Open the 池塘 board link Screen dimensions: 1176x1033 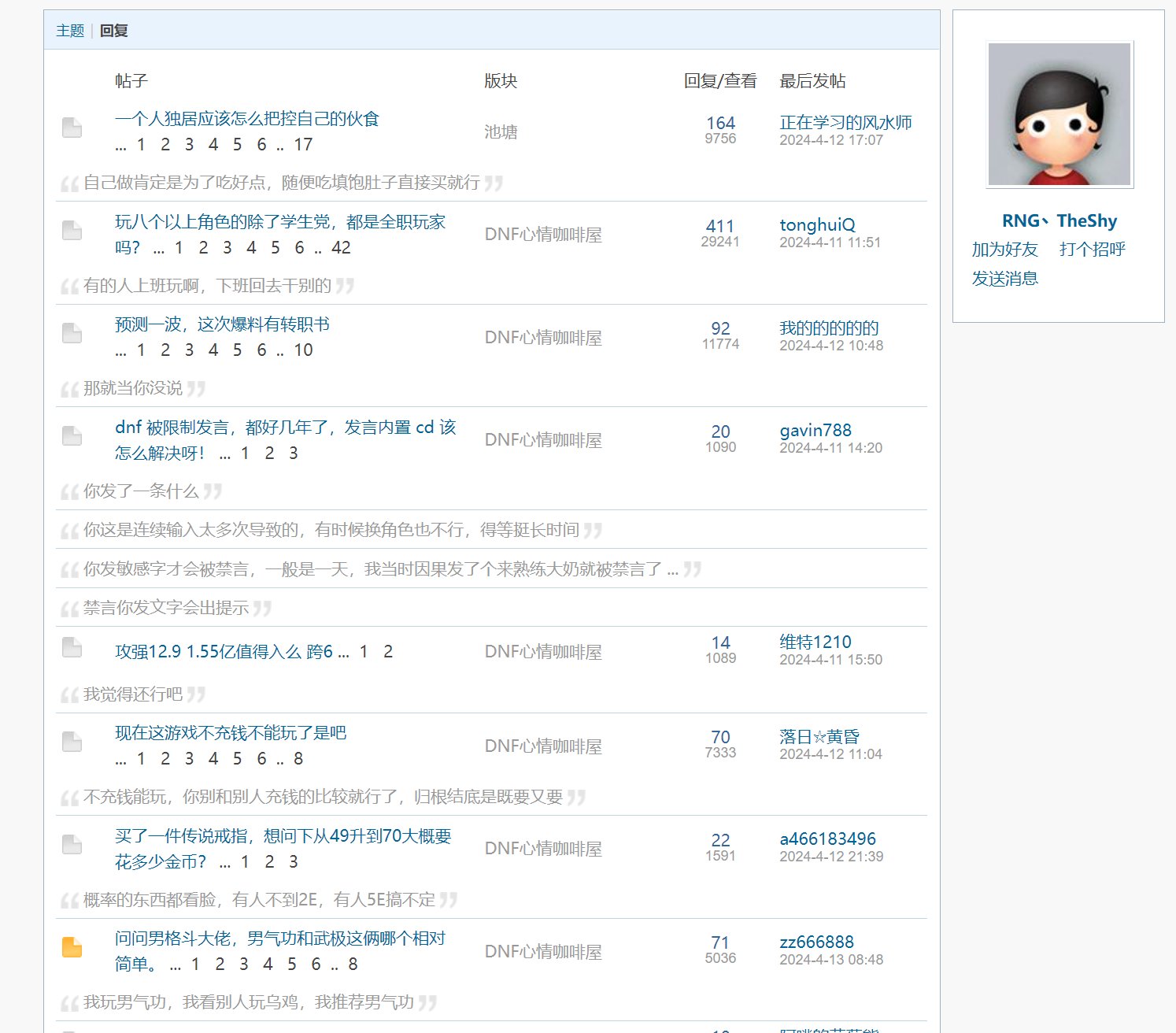click(x=501, y=132)
